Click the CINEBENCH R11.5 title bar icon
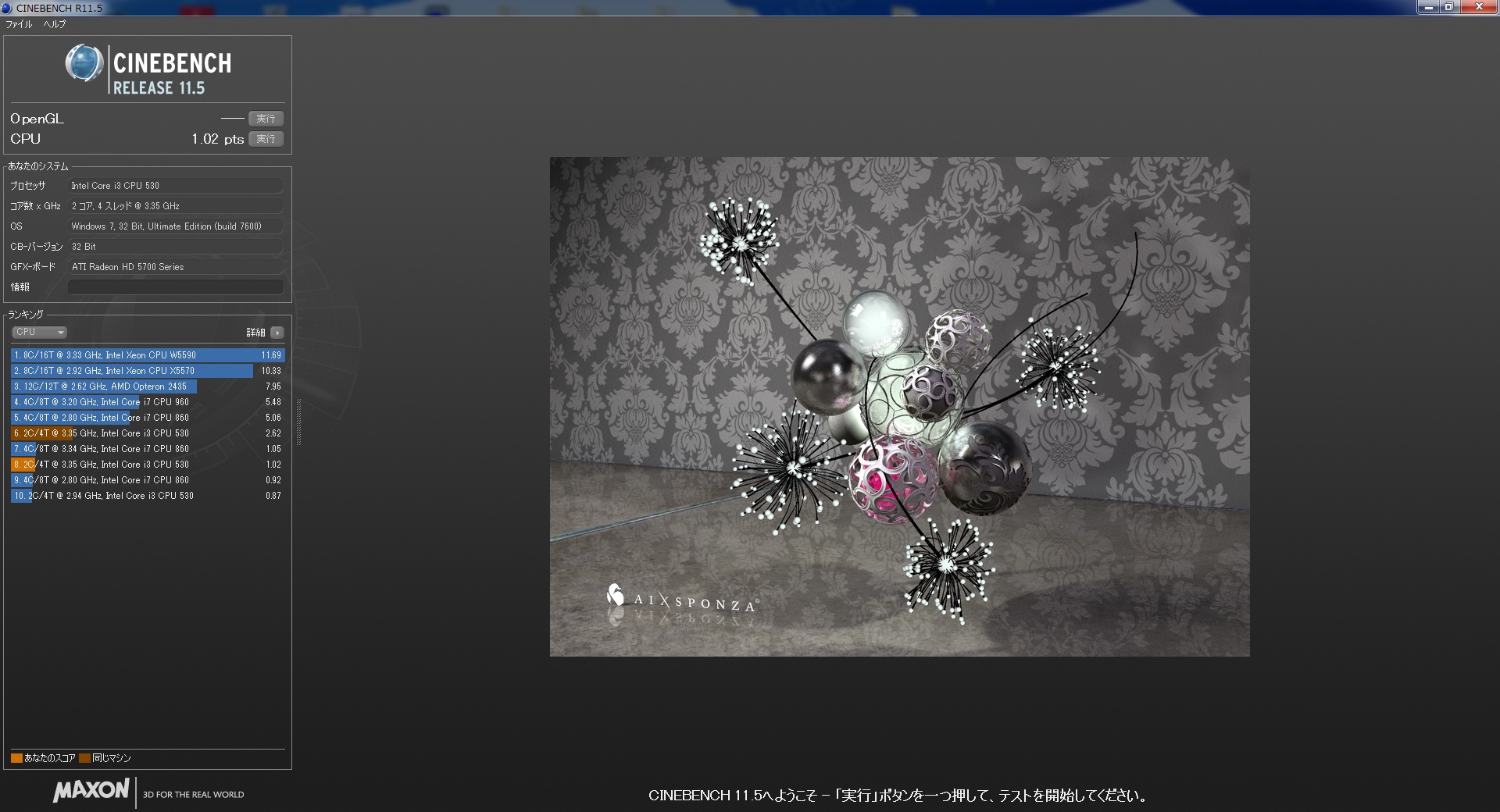 (7, 8)
